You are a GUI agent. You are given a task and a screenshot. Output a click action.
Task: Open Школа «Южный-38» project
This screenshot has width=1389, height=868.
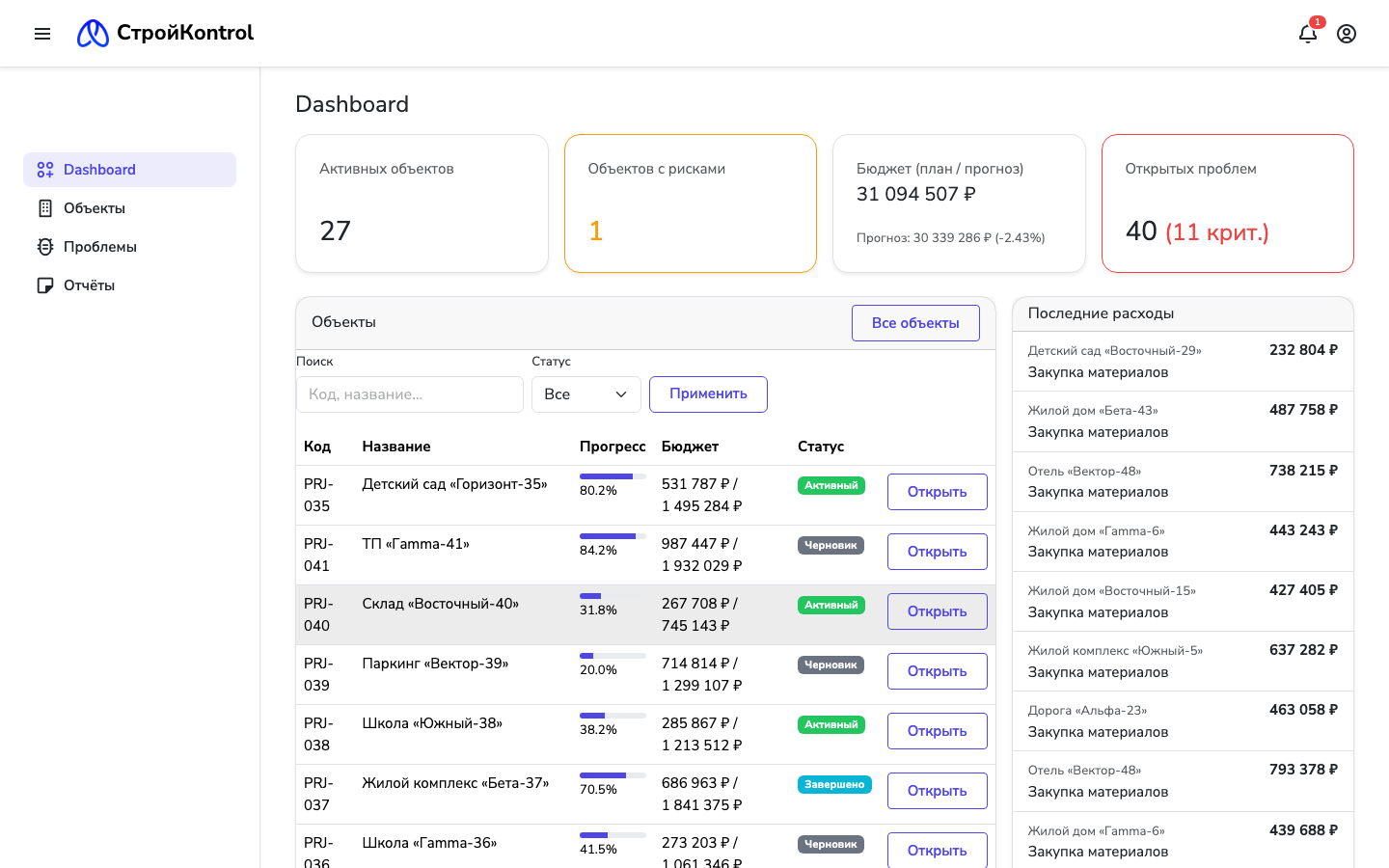tap(938, 731)
